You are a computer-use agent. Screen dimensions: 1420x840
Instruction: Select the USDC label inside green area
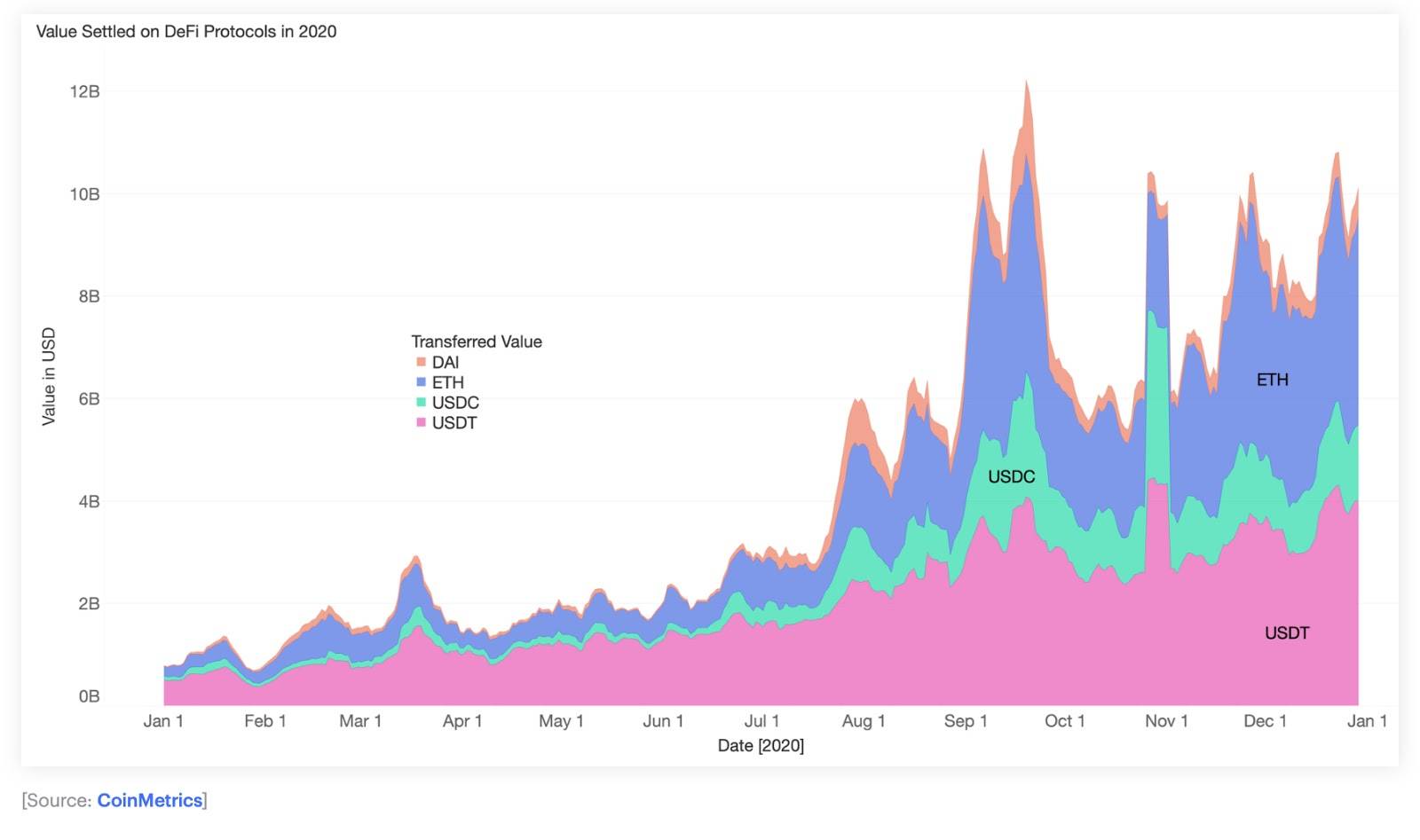pos(1011,477)
